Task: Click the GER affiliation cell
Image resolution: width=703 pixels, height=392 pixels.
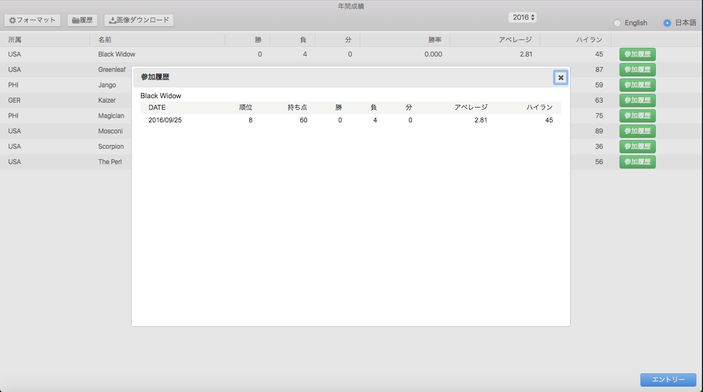Action: tap(14, 100)
